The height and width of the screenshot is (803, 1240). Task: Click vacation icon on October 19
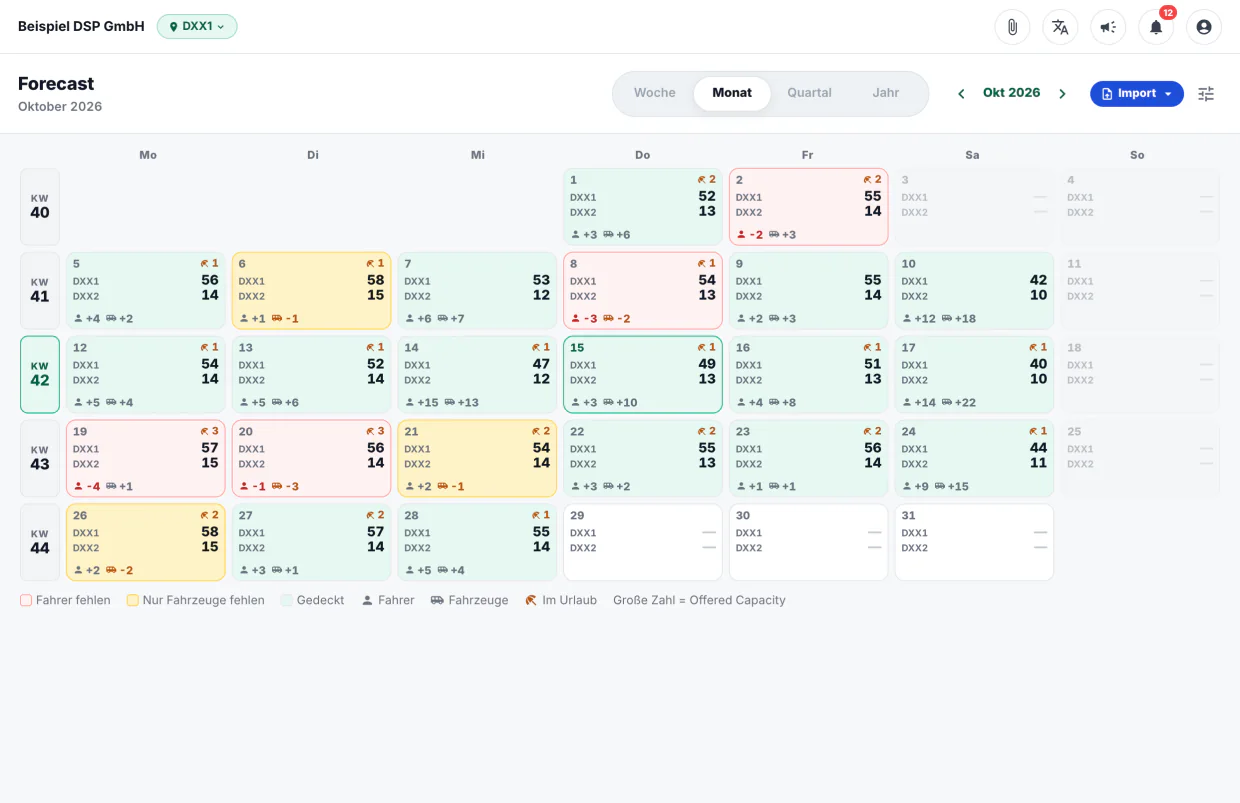pyautogui.click(x=205, y=432)
